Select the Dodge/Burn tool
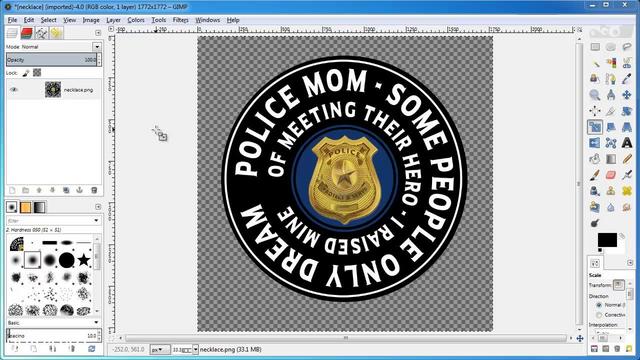Viewport: 640px width, 360px height. click(x=595, y=223)
